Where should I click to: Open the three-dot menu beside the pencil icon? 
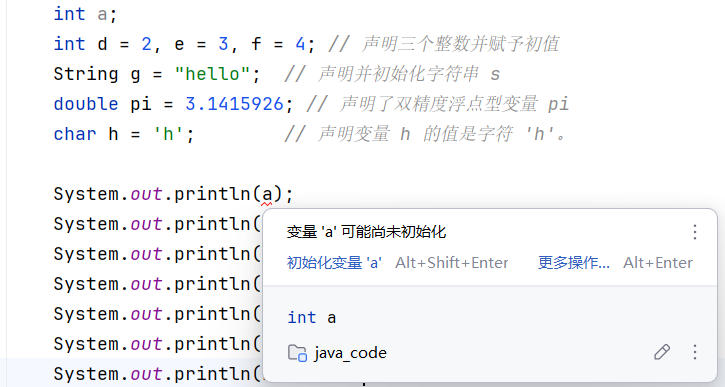click(x=694, y=352)
